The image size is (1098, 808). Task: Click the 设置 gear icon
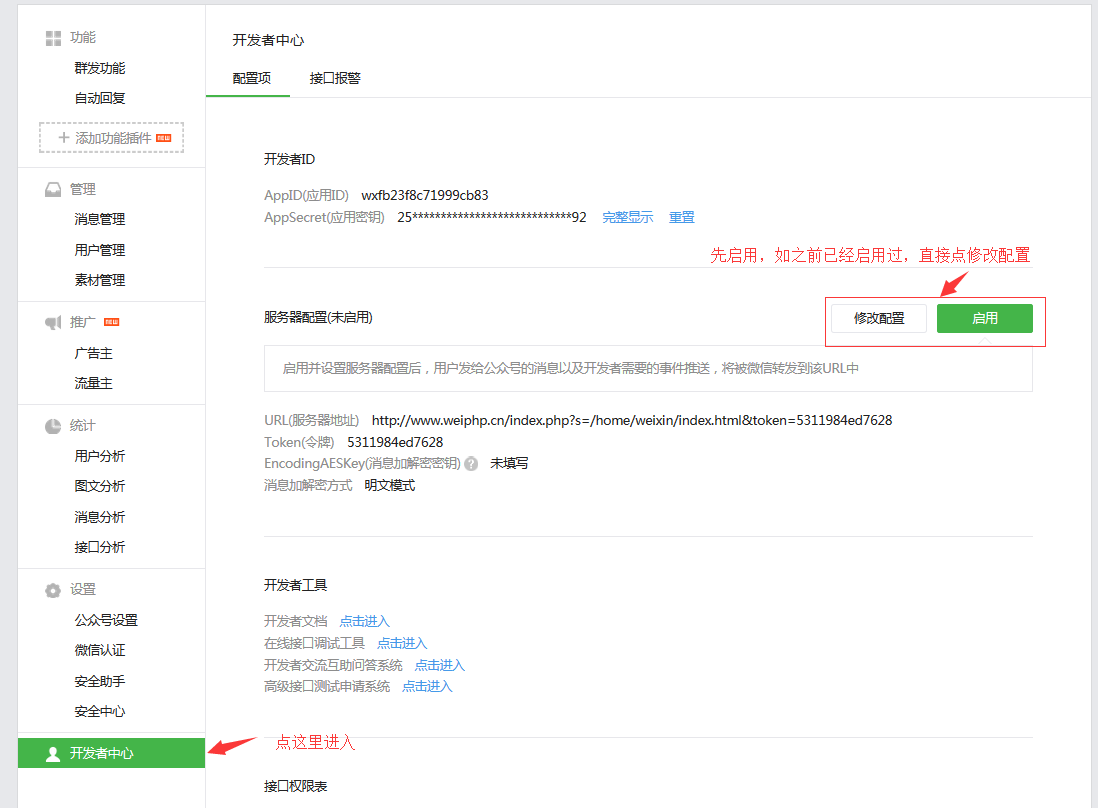[x=53, y=591]
